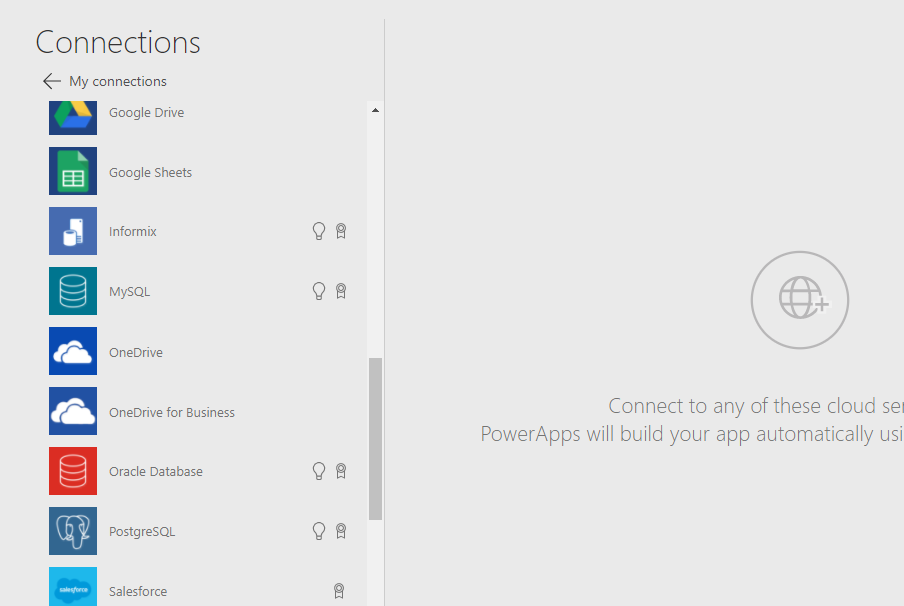Image resolution: width=904 pixels, height=606 pixels.
Task: Open the Oracle Database connector
Action: coord(156,471)
